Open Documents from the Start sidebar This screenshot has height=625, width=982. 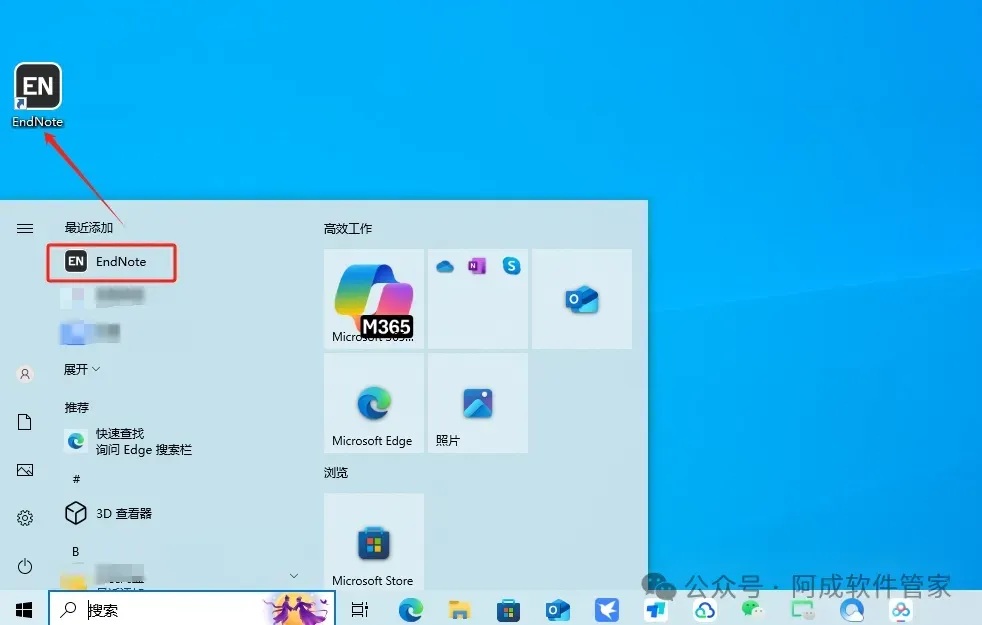pyautogui.click(x=25, y=422)
